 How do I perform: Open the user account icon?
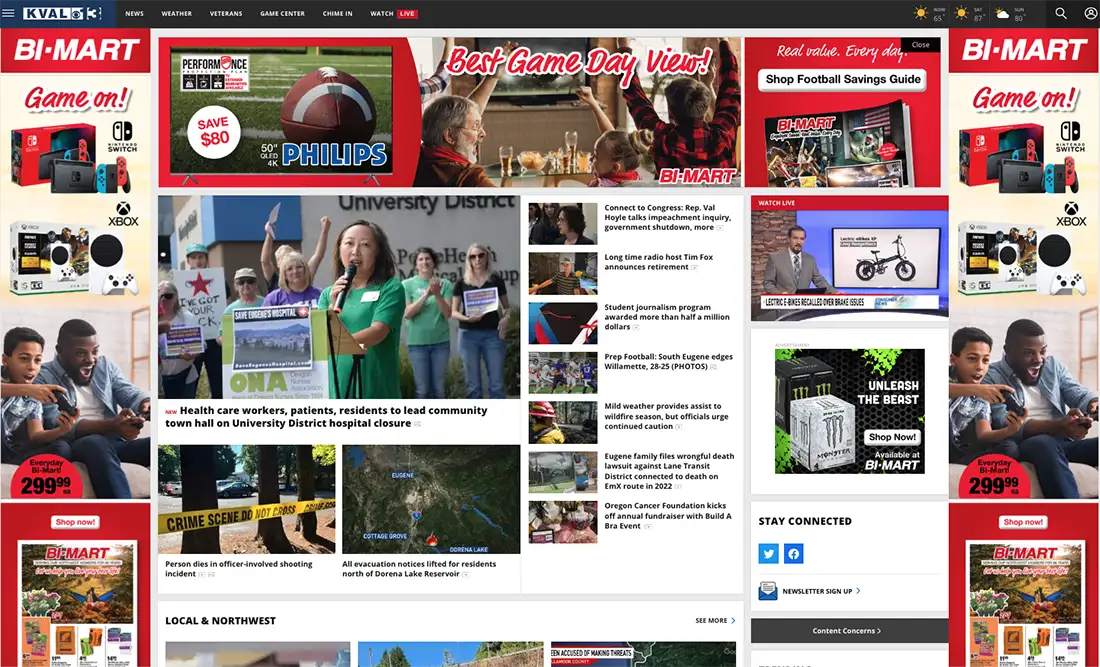click(1091, 13)
